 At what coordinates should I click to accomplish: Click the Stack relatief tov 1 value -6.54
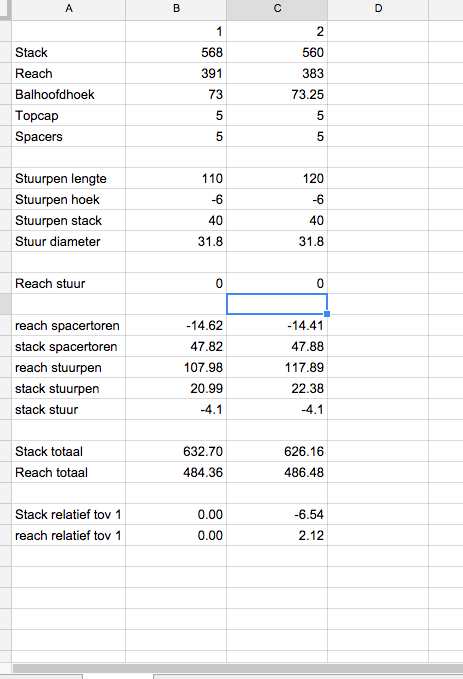coord(277,514)
